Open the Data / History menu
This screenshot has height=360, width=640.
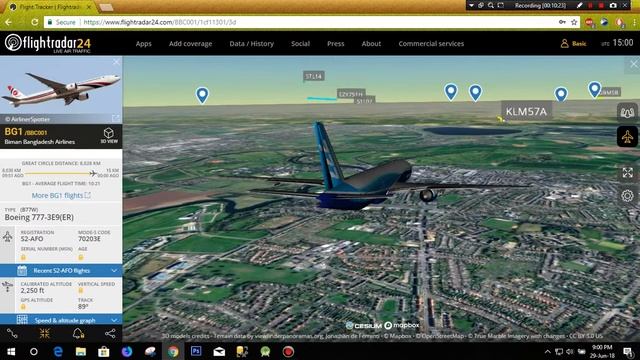(x=251, y=44)
